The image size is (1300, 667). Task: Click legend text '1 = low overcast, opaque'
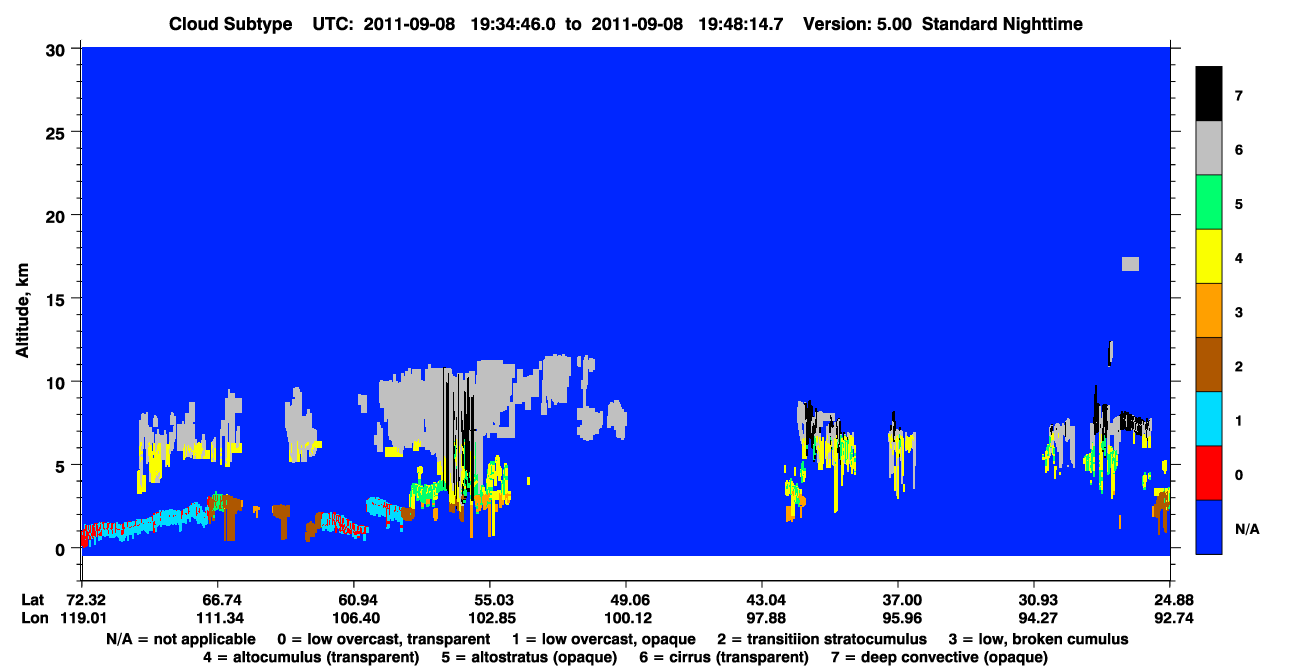tap(602, 639)
